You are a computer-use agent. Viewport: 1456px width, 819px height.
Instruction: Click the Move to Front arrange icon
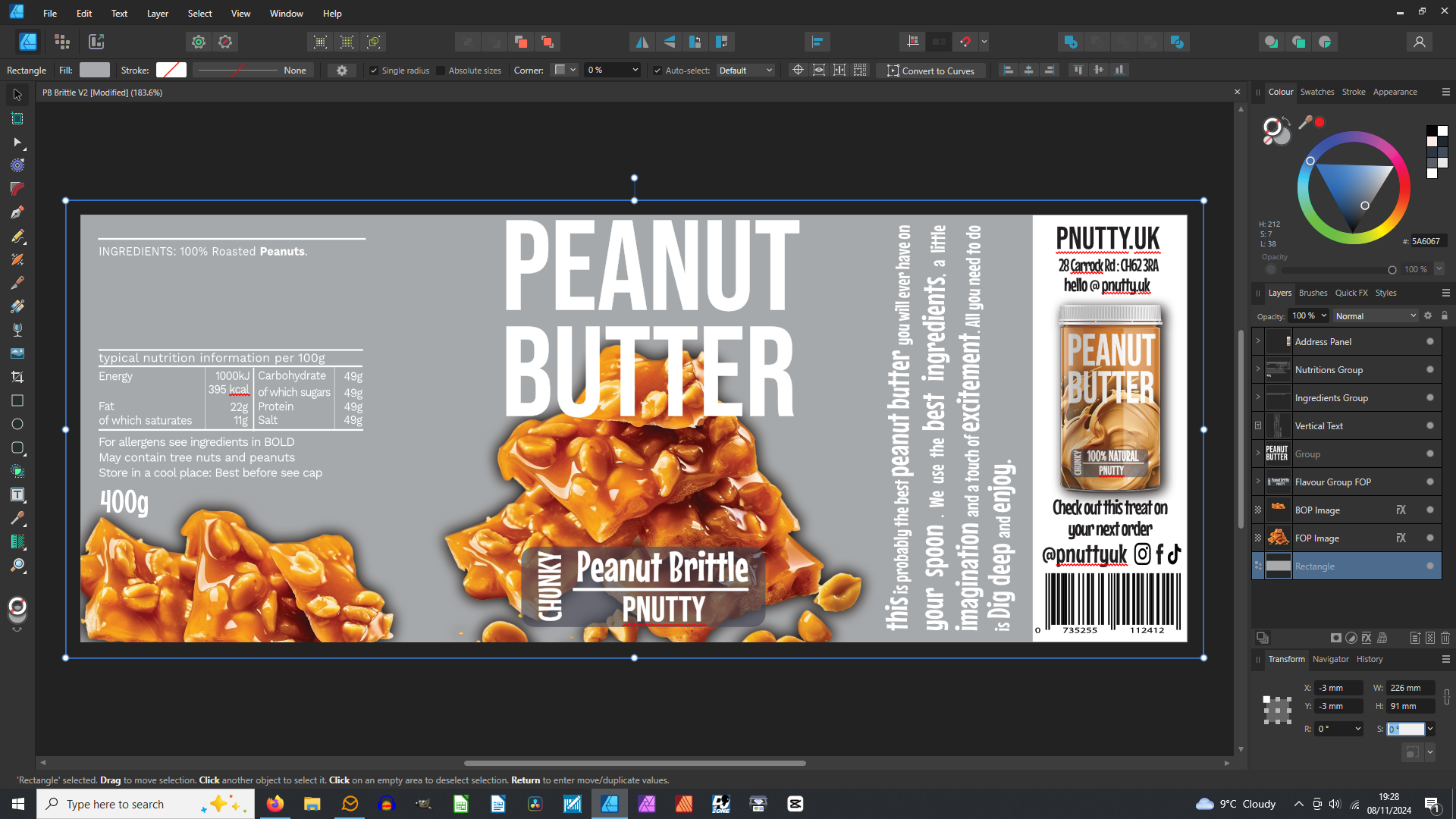point(548,42)
